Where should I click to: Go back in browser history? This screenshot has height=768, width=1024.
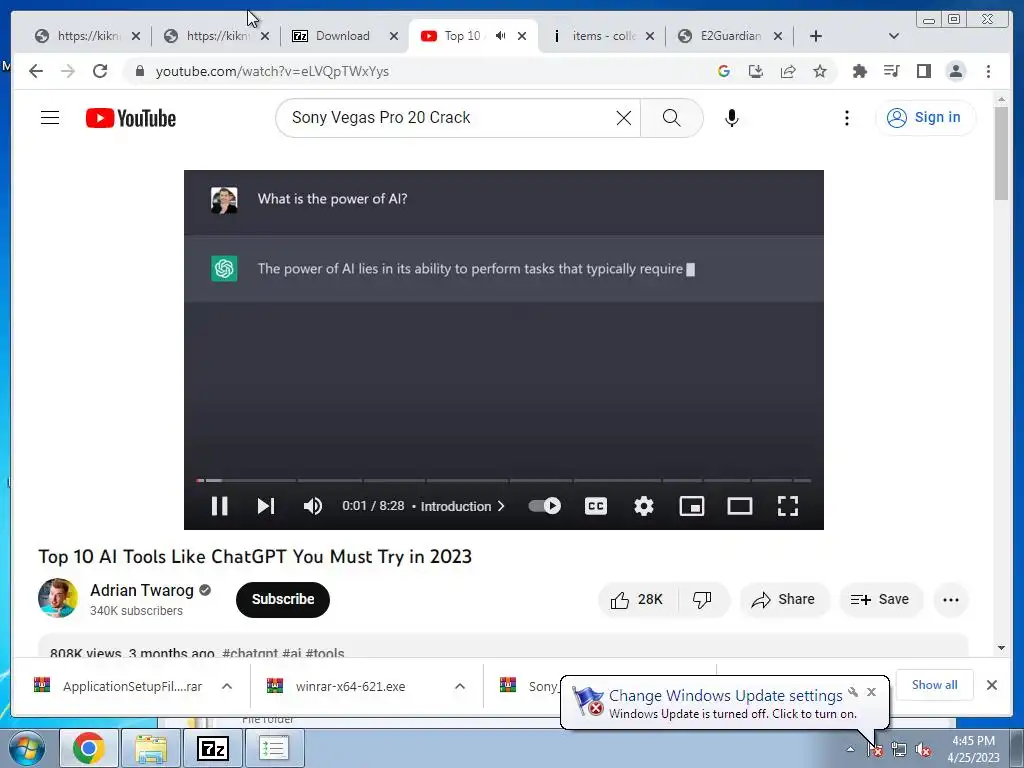point(36,71)
